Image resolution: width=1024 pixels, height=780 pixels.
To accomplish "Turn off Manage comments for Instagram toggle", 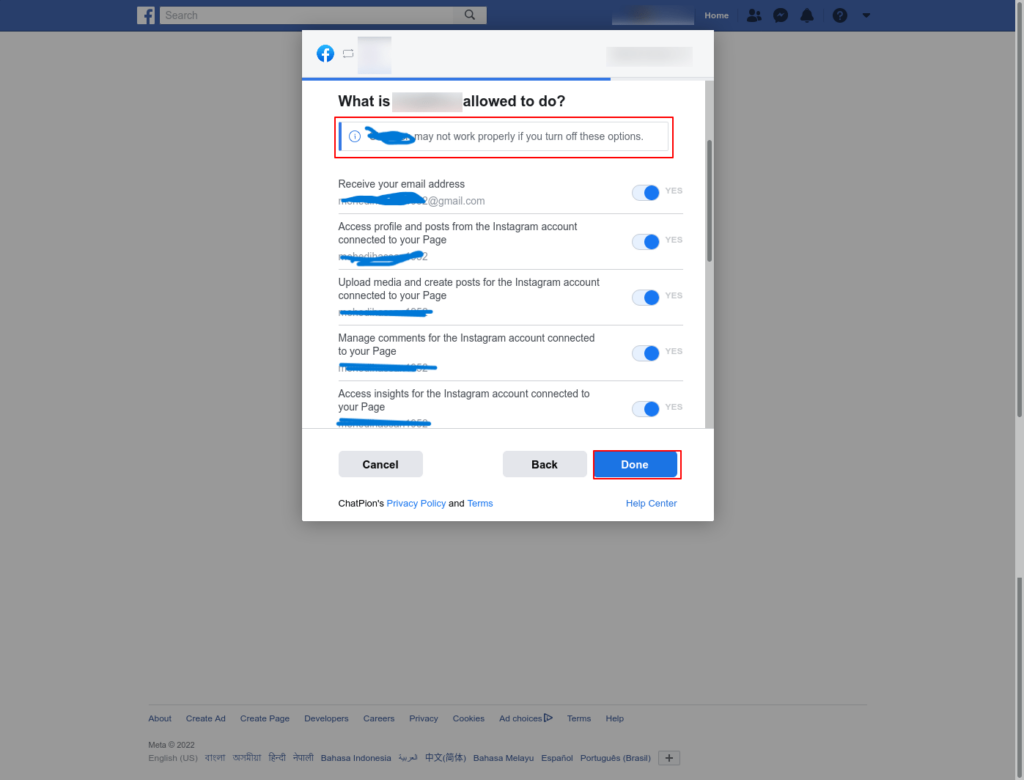I will click(x=645, y=353).
